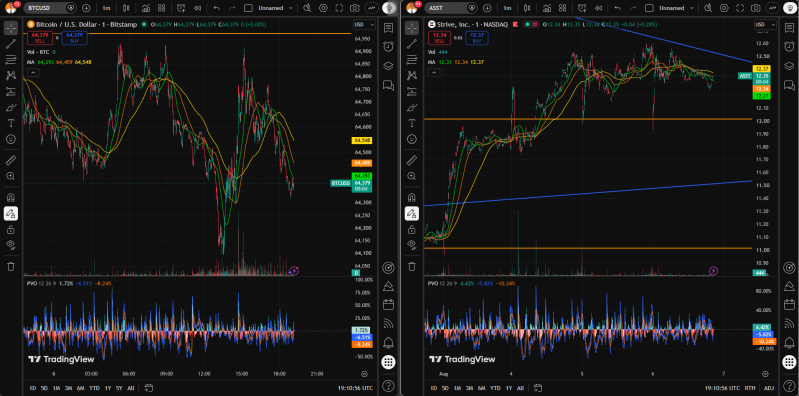Select 1D range in BTCUSD window
Image resolution: width=799 pixels, height=396 pixels.
33,388
